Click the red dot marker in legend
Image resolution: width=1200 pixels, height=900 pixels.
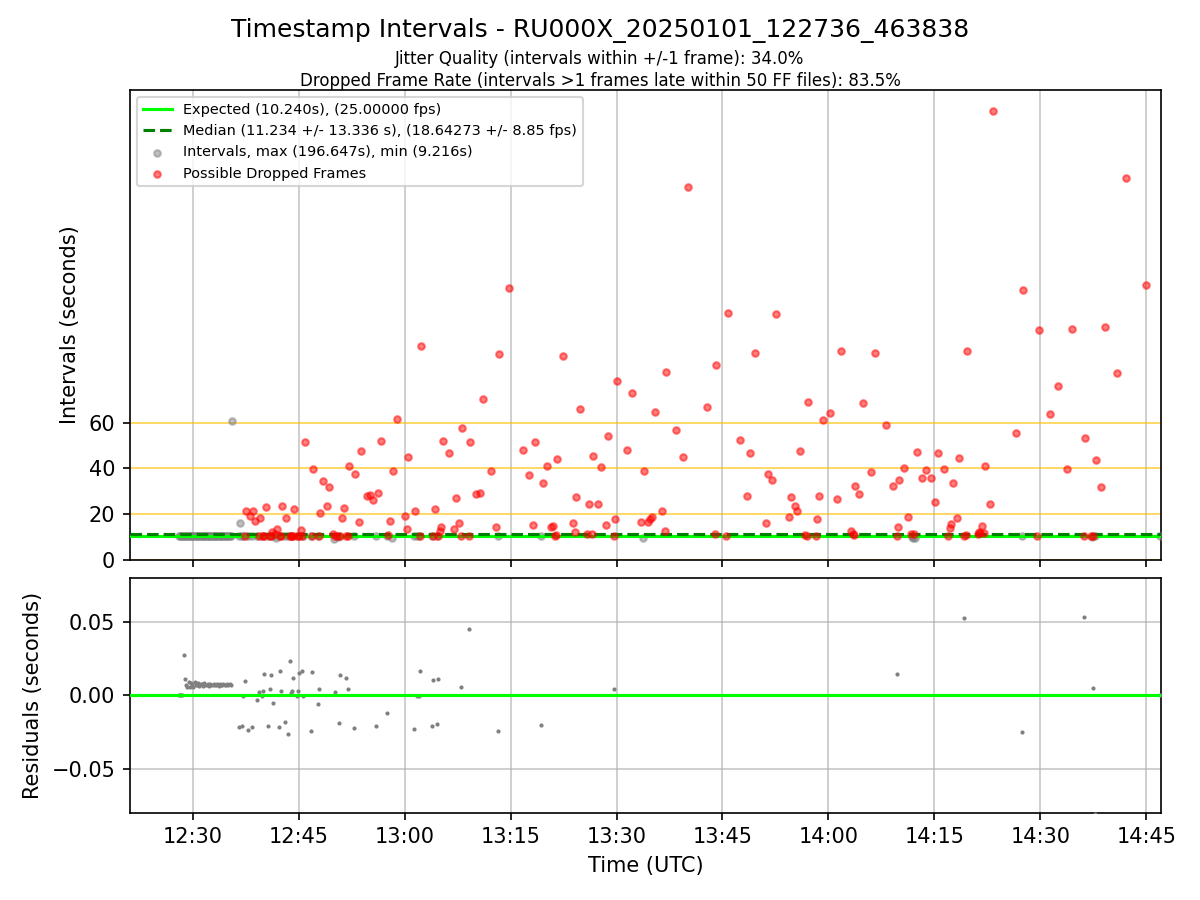(158, 173)
